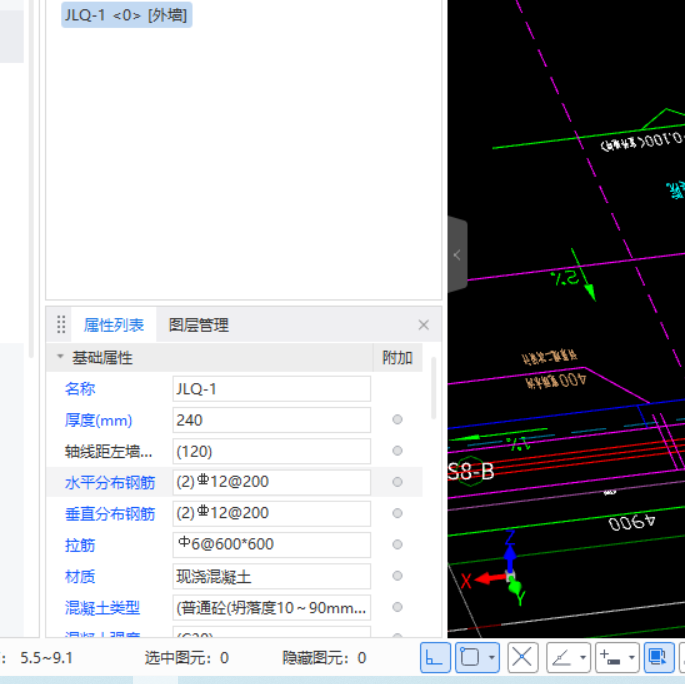Close the properties panel with X

(x=423, y=325)
